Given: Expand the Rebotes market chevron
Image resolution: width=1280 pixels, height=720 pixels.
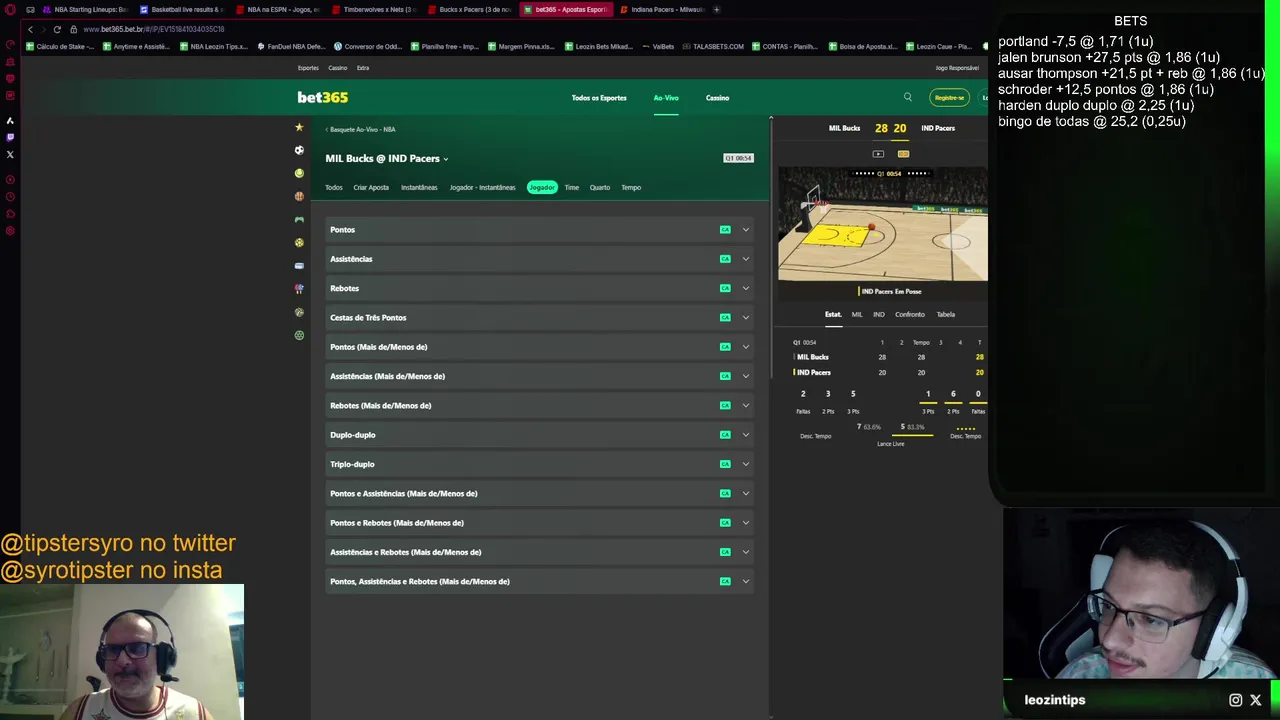Looking at the screenshot, I should (x=745, y=288).
